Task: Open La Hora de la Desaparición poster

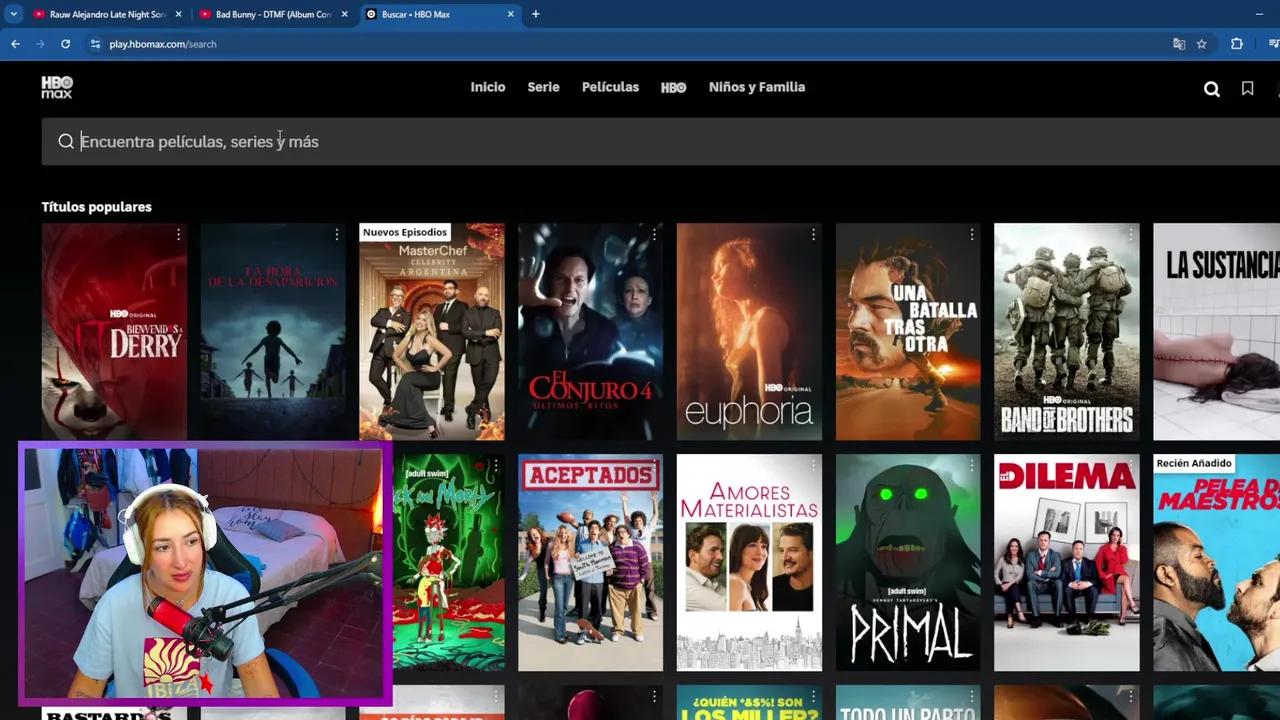Action: [x=273, y=331]
